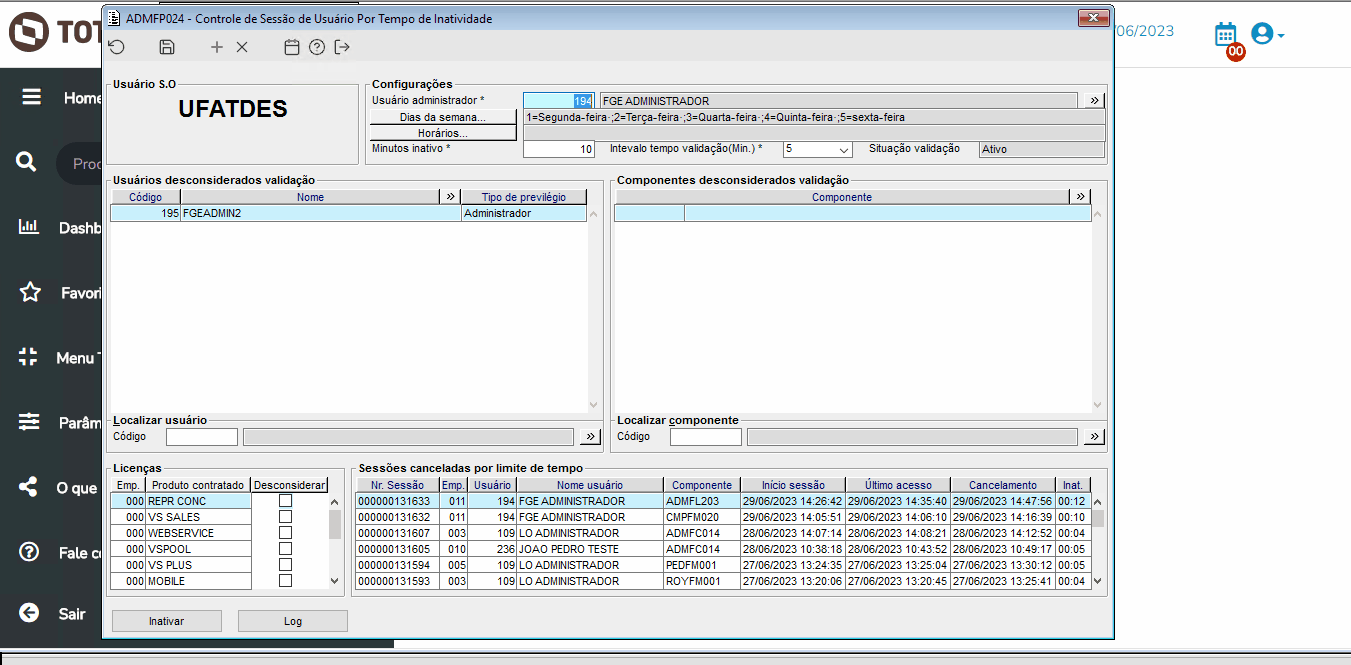Click the Inativar button
This screenshot has height=665, width=1351.
click(166, 621)
